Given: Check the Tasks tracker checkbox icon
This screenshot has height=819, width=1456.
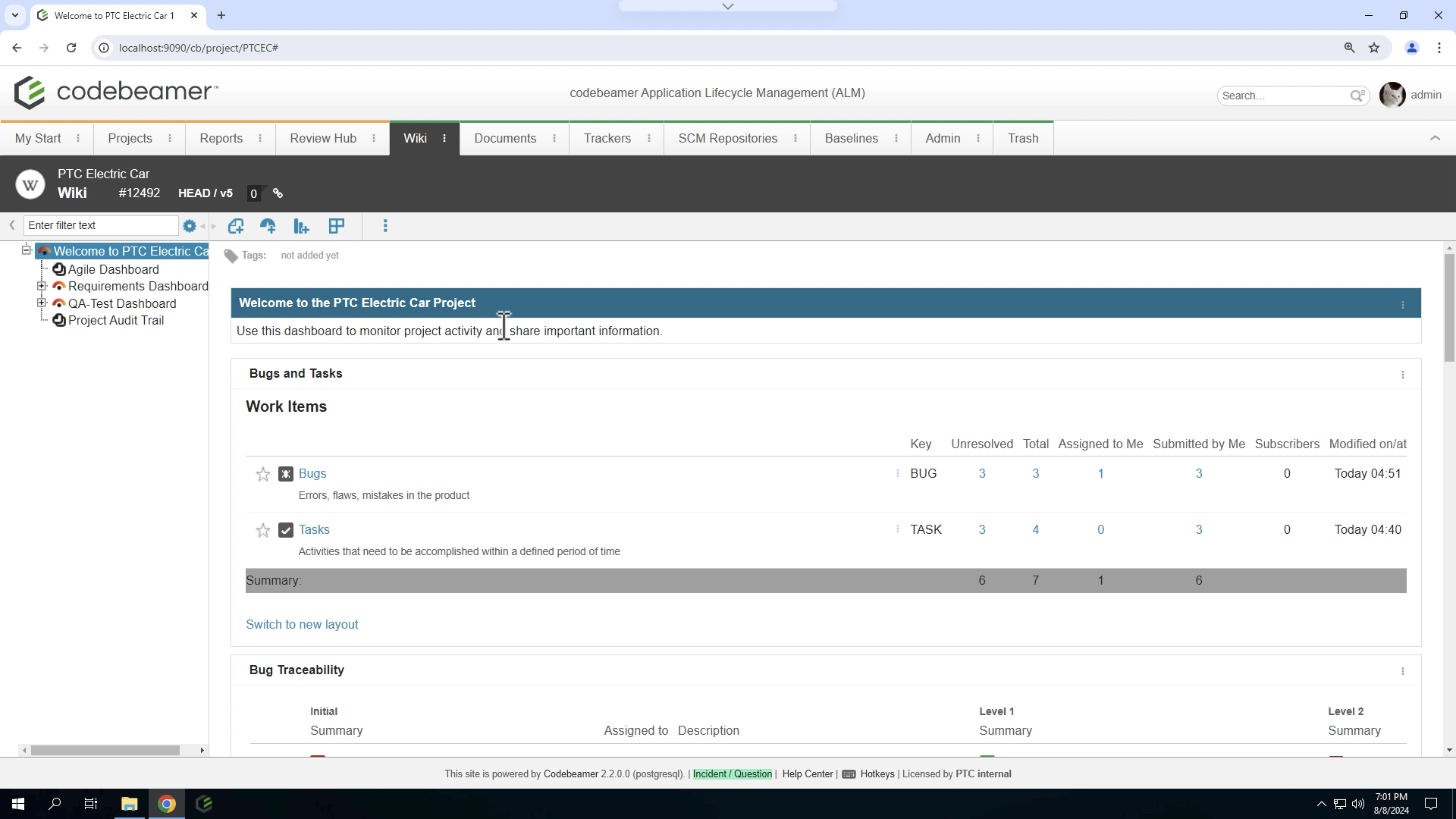Looking at the screenshot, I should [285, 530].
